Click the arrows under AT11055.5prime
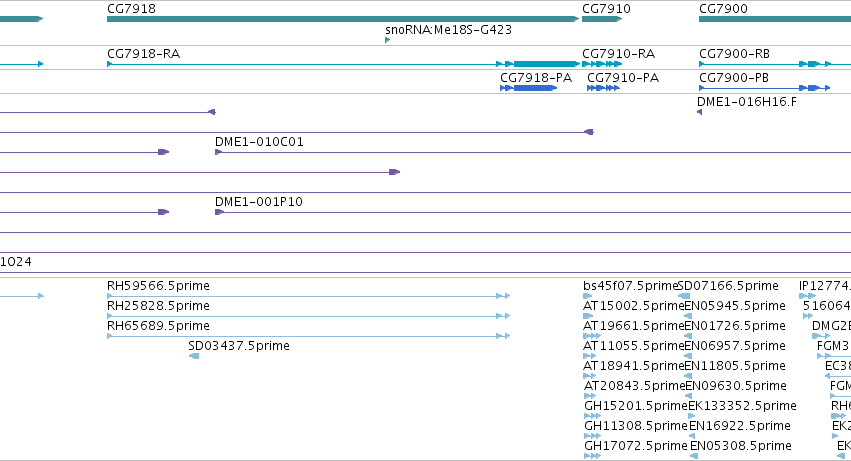The height and width of the screenshot is (461, 851). pos(589,356)
